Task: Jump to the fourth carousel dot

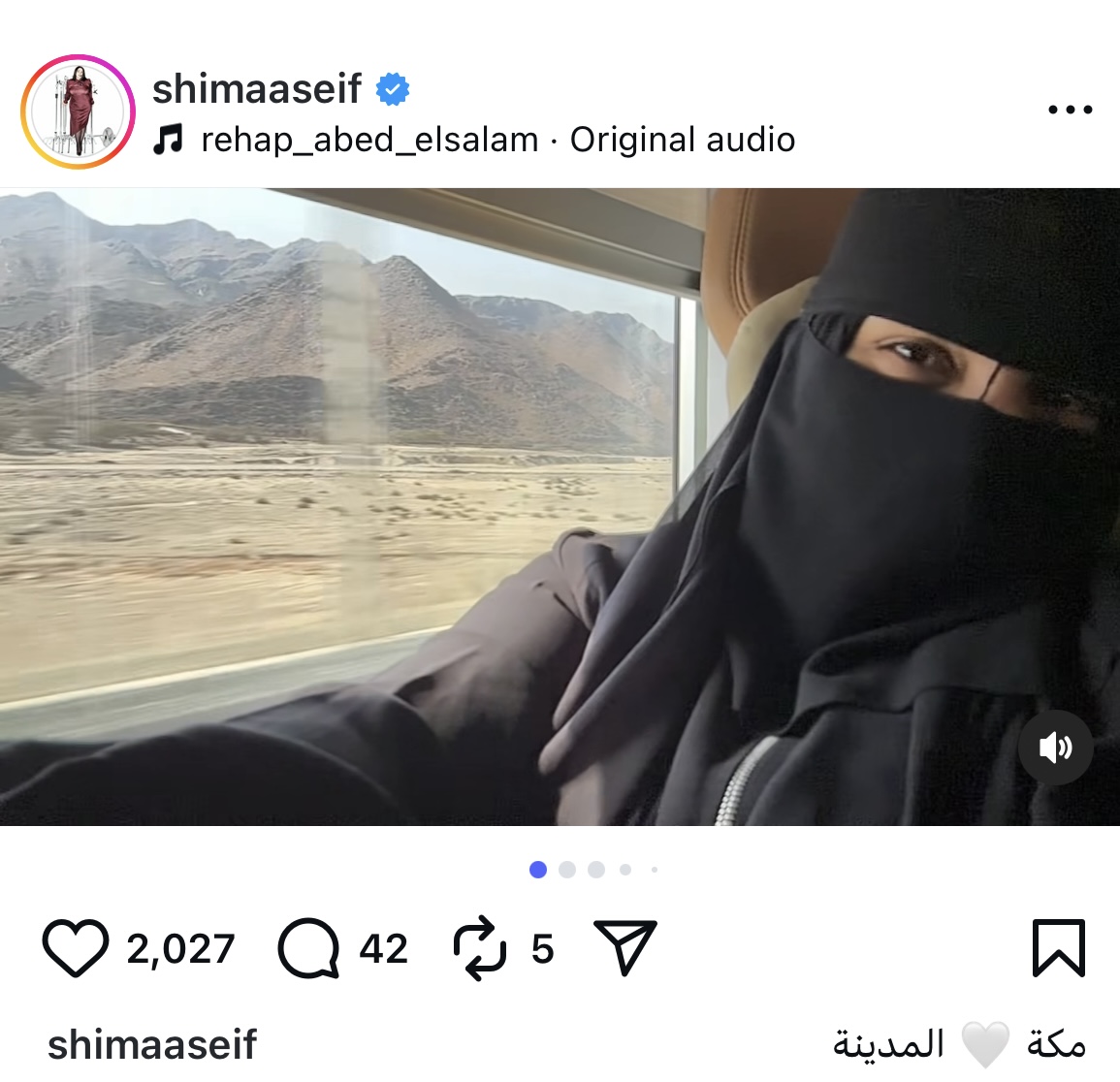Action: click(625, 869)
